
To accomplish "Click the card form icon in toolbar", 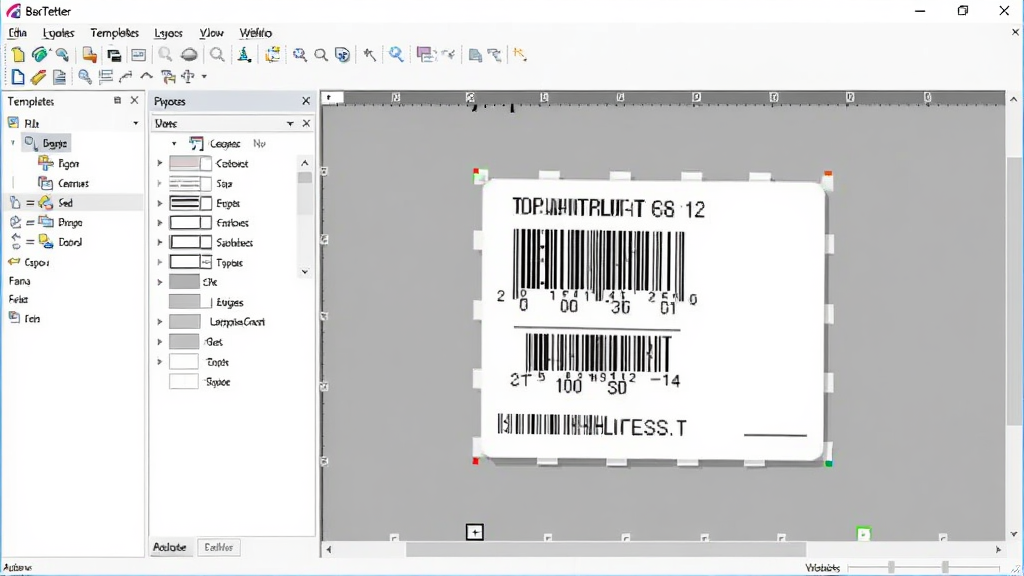I will 138,55.
